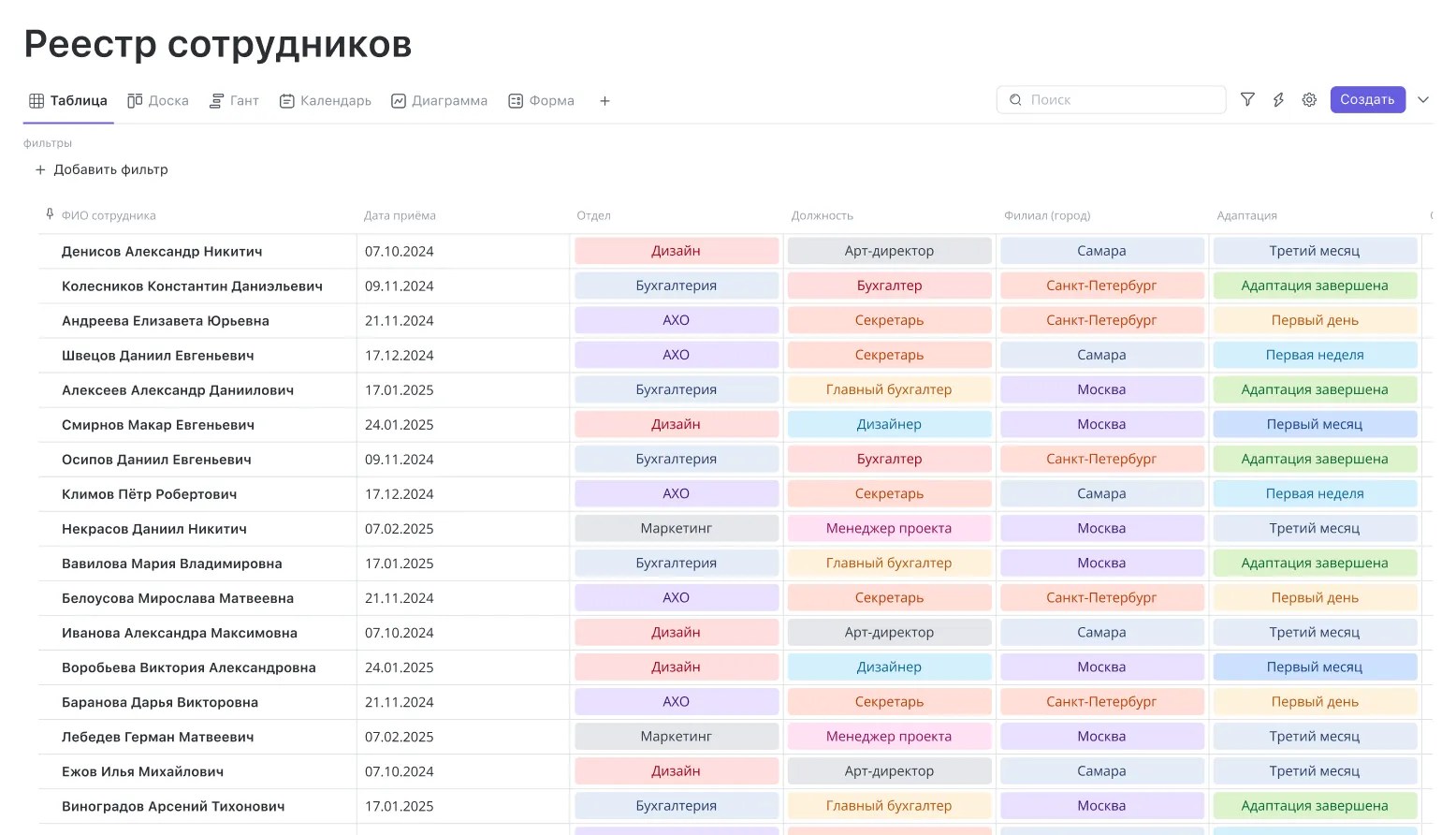Click Дизайн tag for Денисов Александр Никитич
1456x835 pixels.
pyautogui.click(x=676, y=251)
